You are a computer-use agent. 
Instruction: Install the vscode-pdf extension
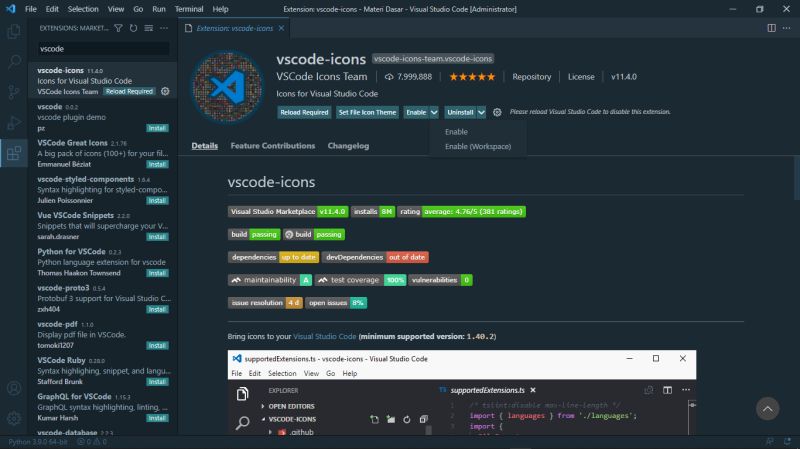coord(157,345)
